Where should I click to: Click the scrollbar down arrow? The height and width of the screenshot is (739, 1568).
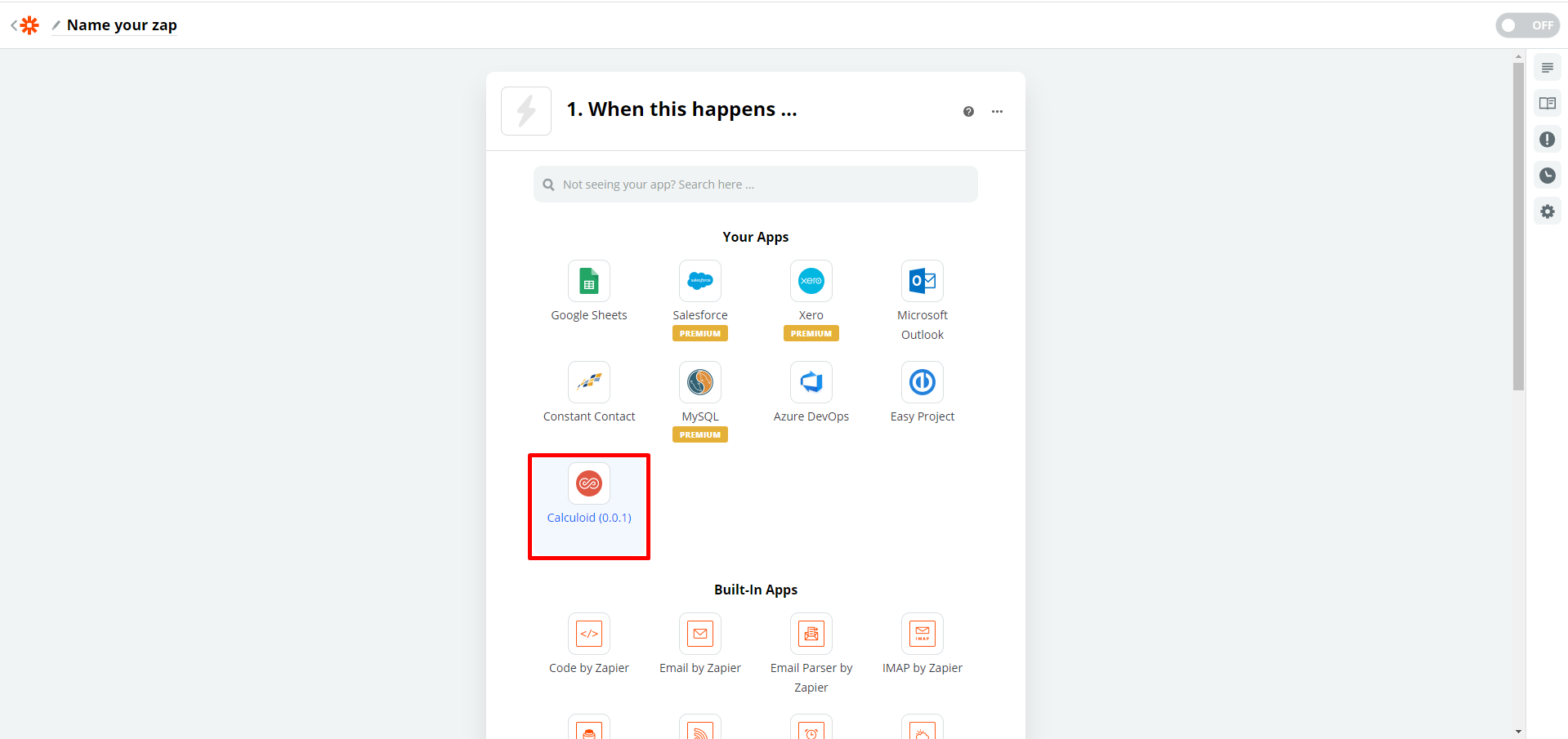[x=1518, y=732]
